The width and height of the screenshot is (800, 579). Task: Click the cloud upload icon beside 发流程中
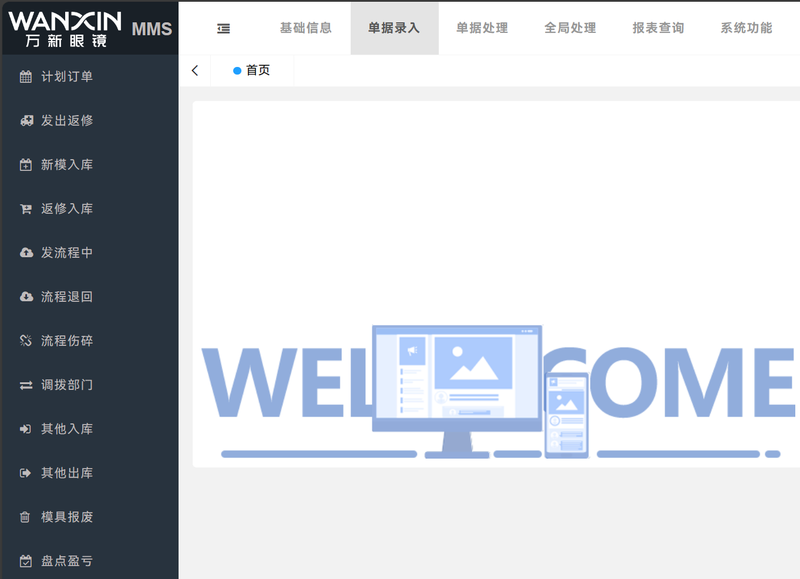[26, 253]
